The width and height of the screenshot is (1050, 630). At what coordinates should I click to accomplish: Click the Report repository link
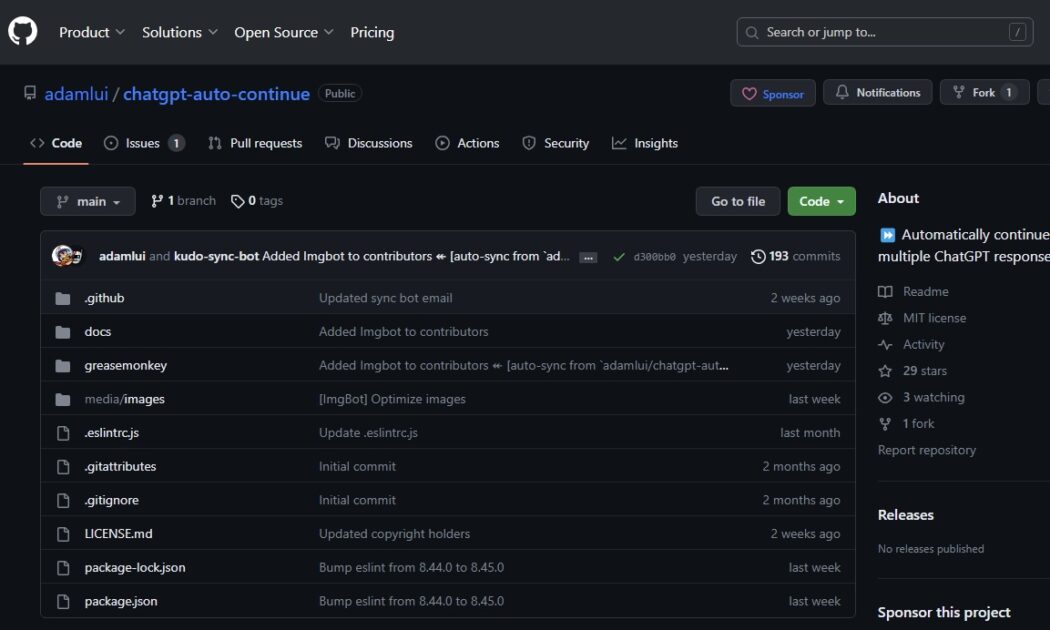(927, 450)
